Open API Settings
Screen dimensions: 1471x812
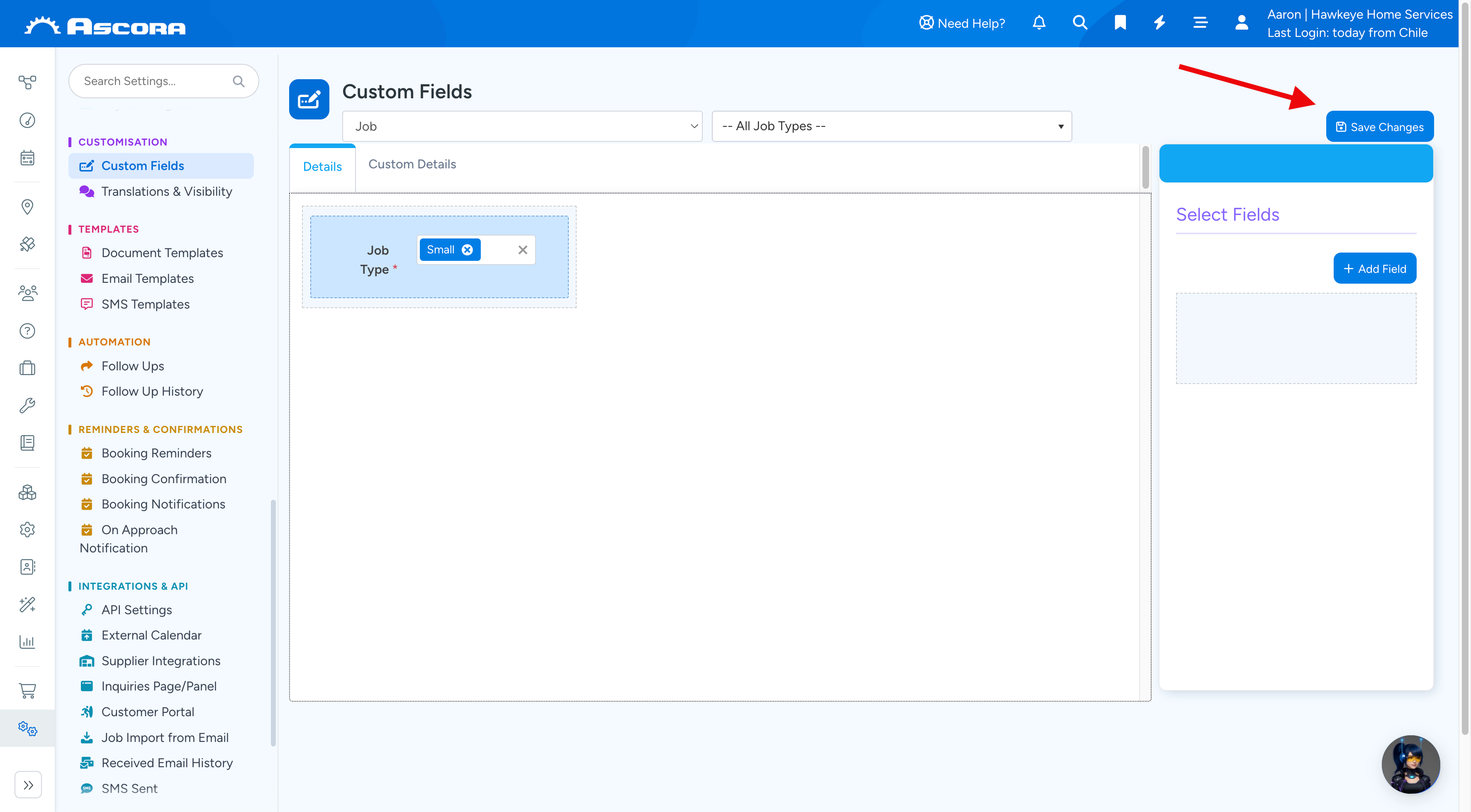tap(126, 610)
